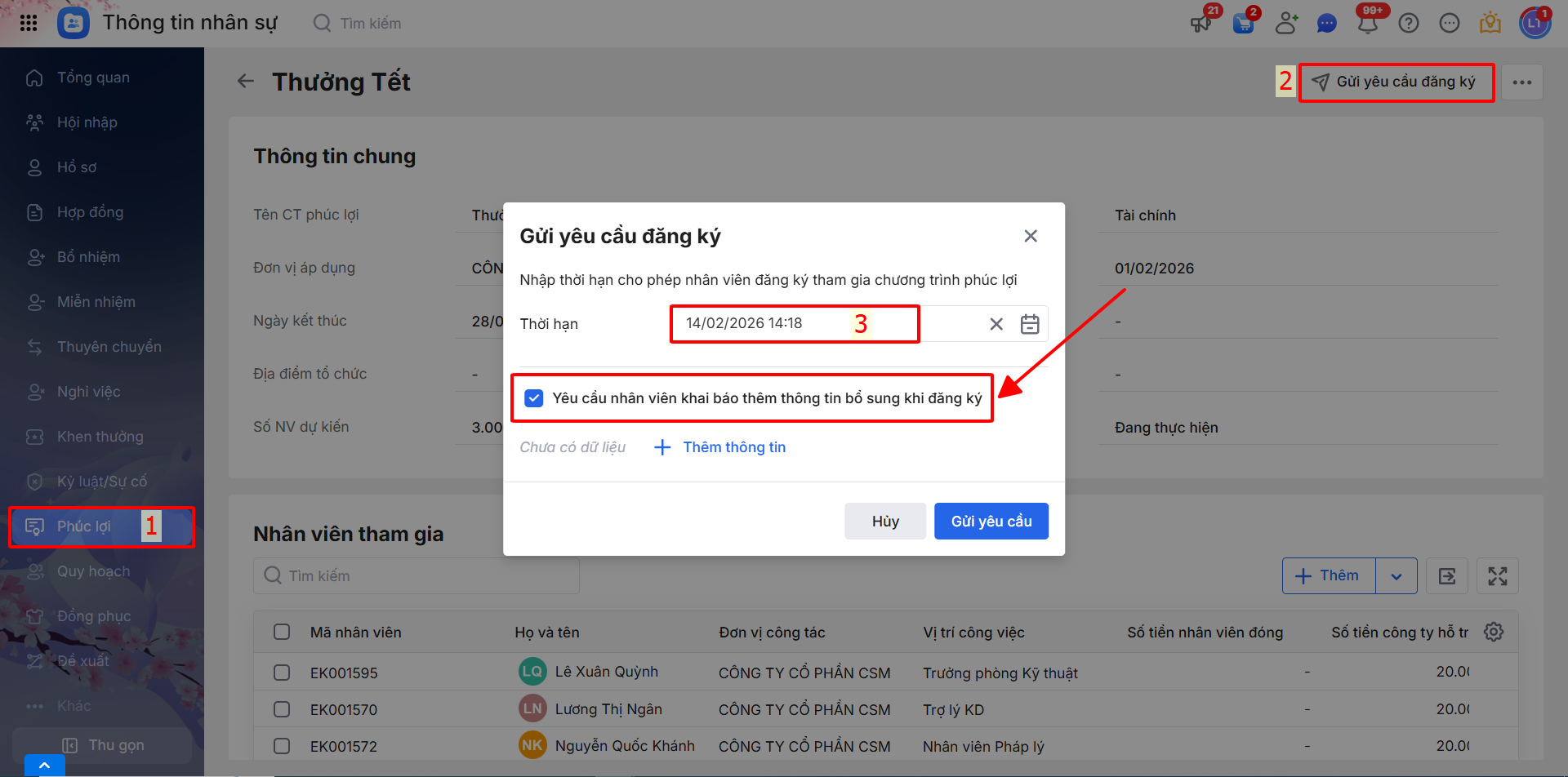Open table column settings gear
1568x777 pixels.
tap(1494, 632)
